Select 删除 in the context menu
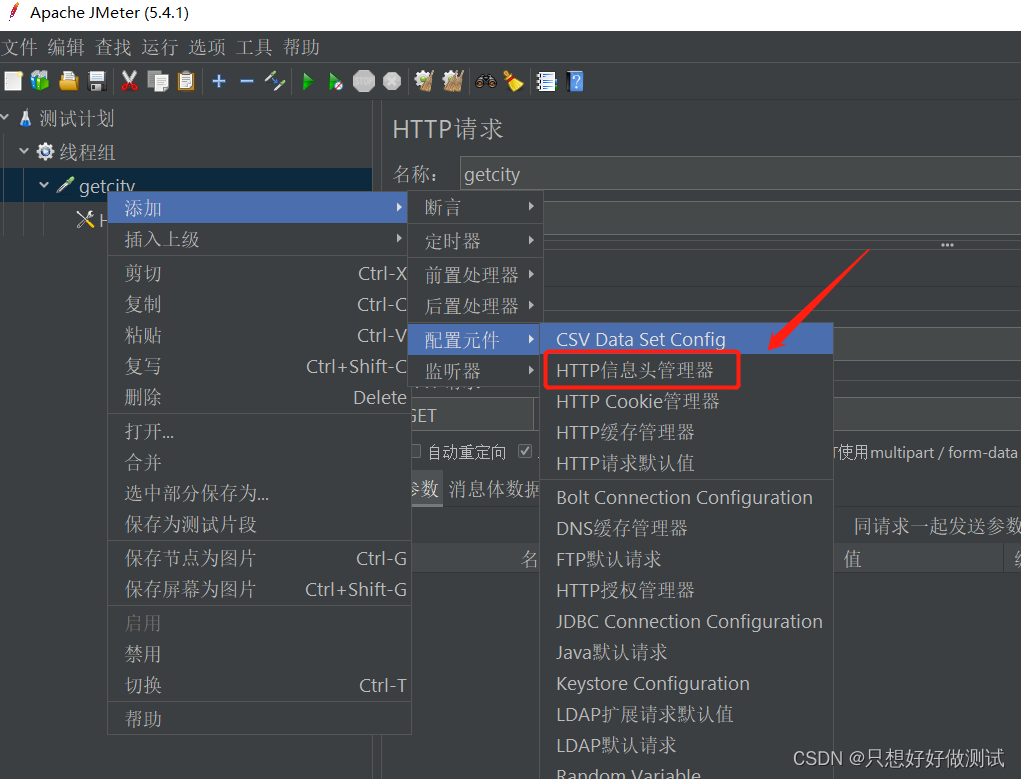Viewport: 1021px width, 779px height. [x=259, y=397]
